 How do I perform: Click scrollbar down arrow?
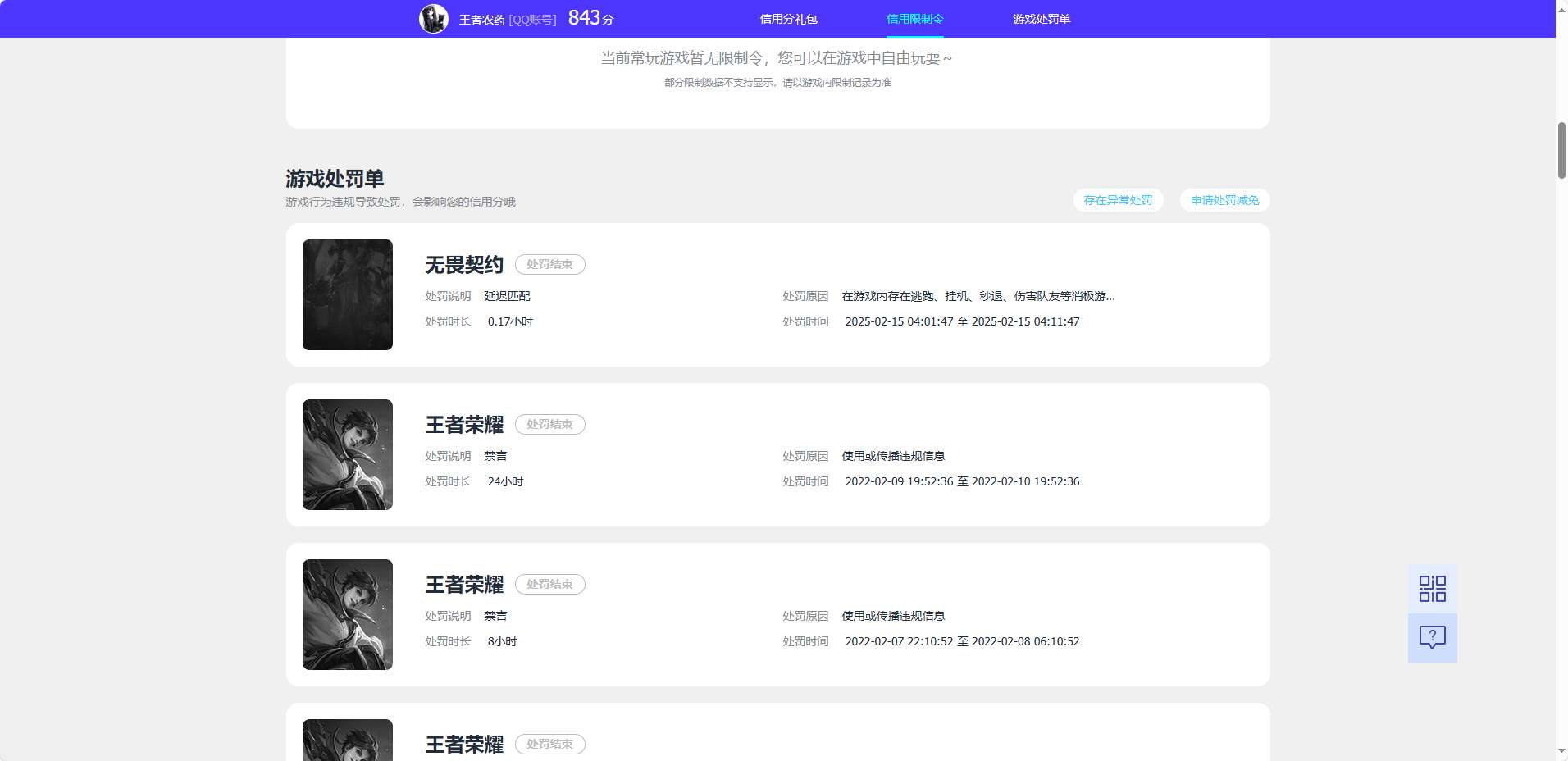[1561, 752]
